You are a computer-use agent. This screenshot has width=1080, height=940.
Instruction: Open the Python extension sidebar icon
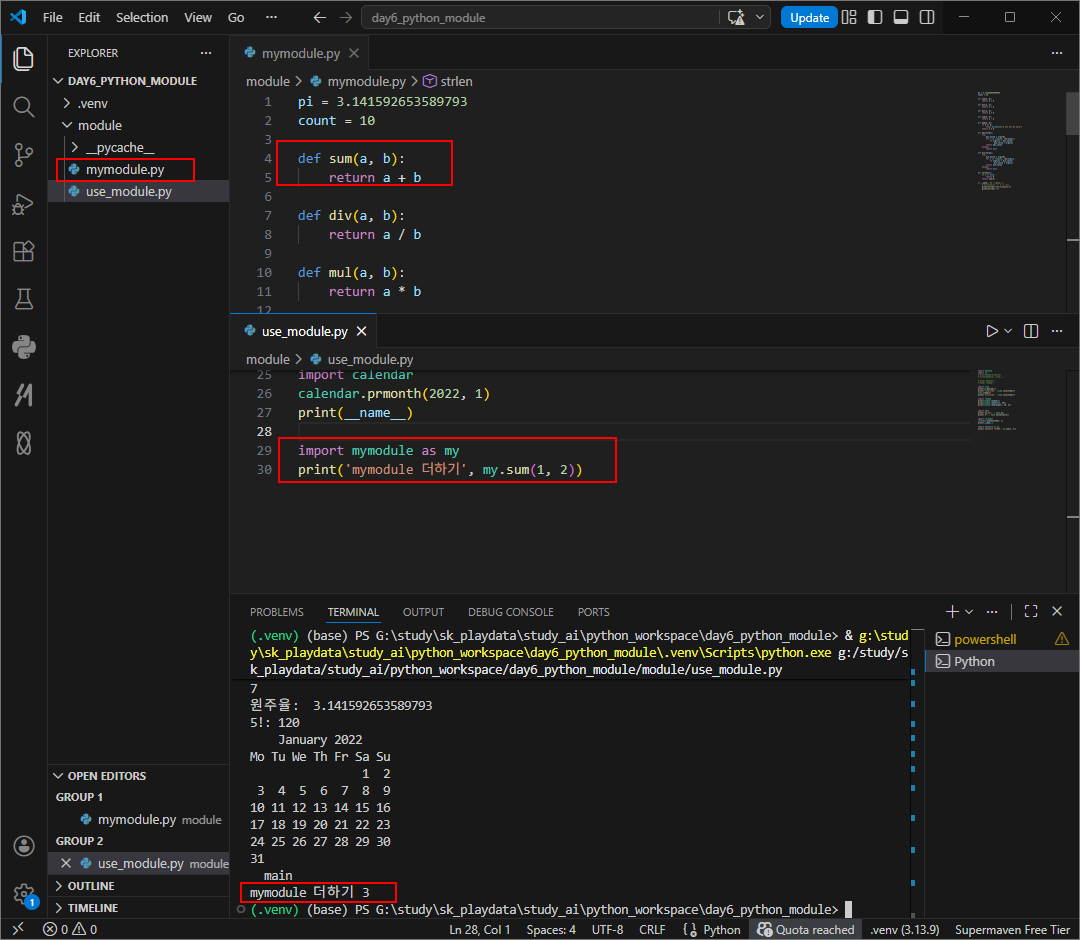(23, 347)
